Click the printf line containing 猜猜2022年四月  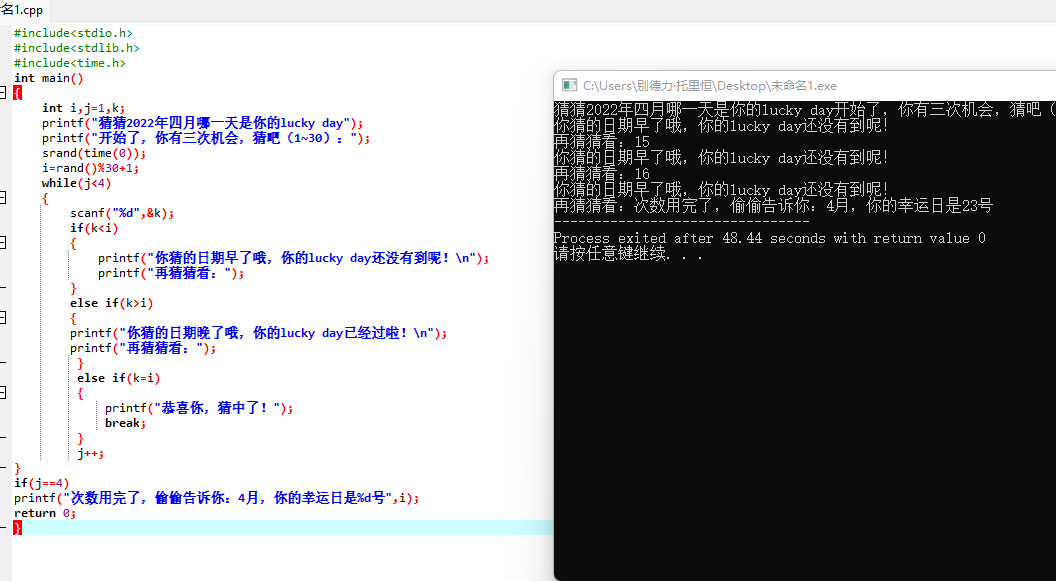(x=203, y=123)
